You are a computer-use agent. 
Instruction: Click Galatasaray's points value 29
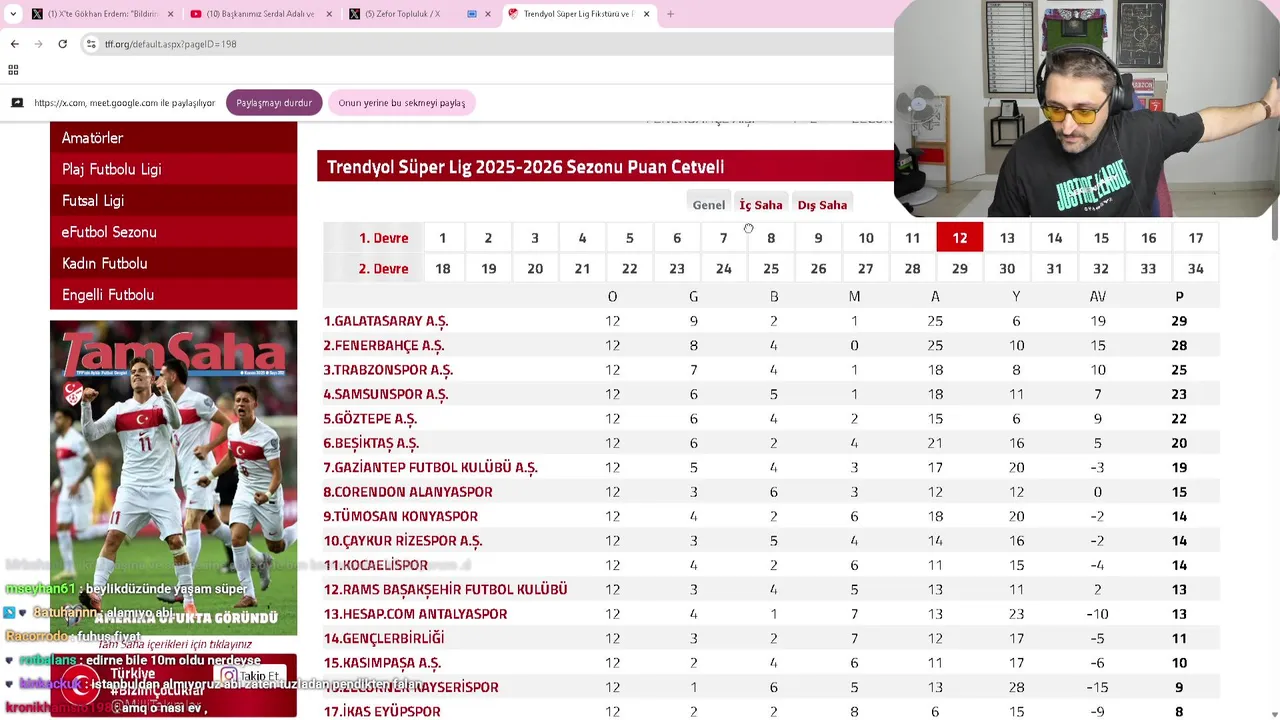click(1179, 321)
